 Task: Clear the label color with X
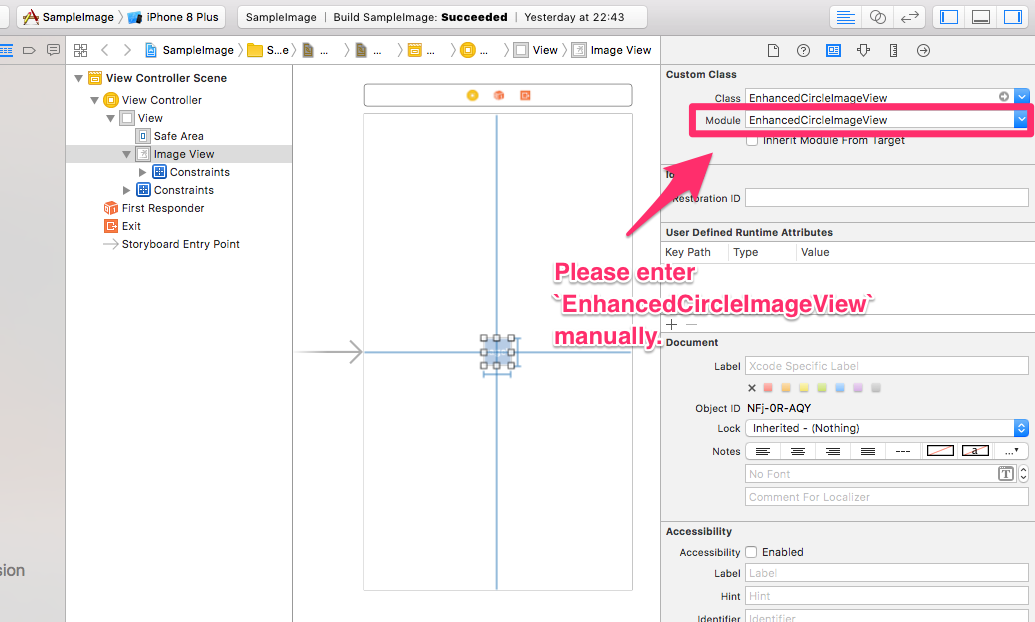coord(752,388)
